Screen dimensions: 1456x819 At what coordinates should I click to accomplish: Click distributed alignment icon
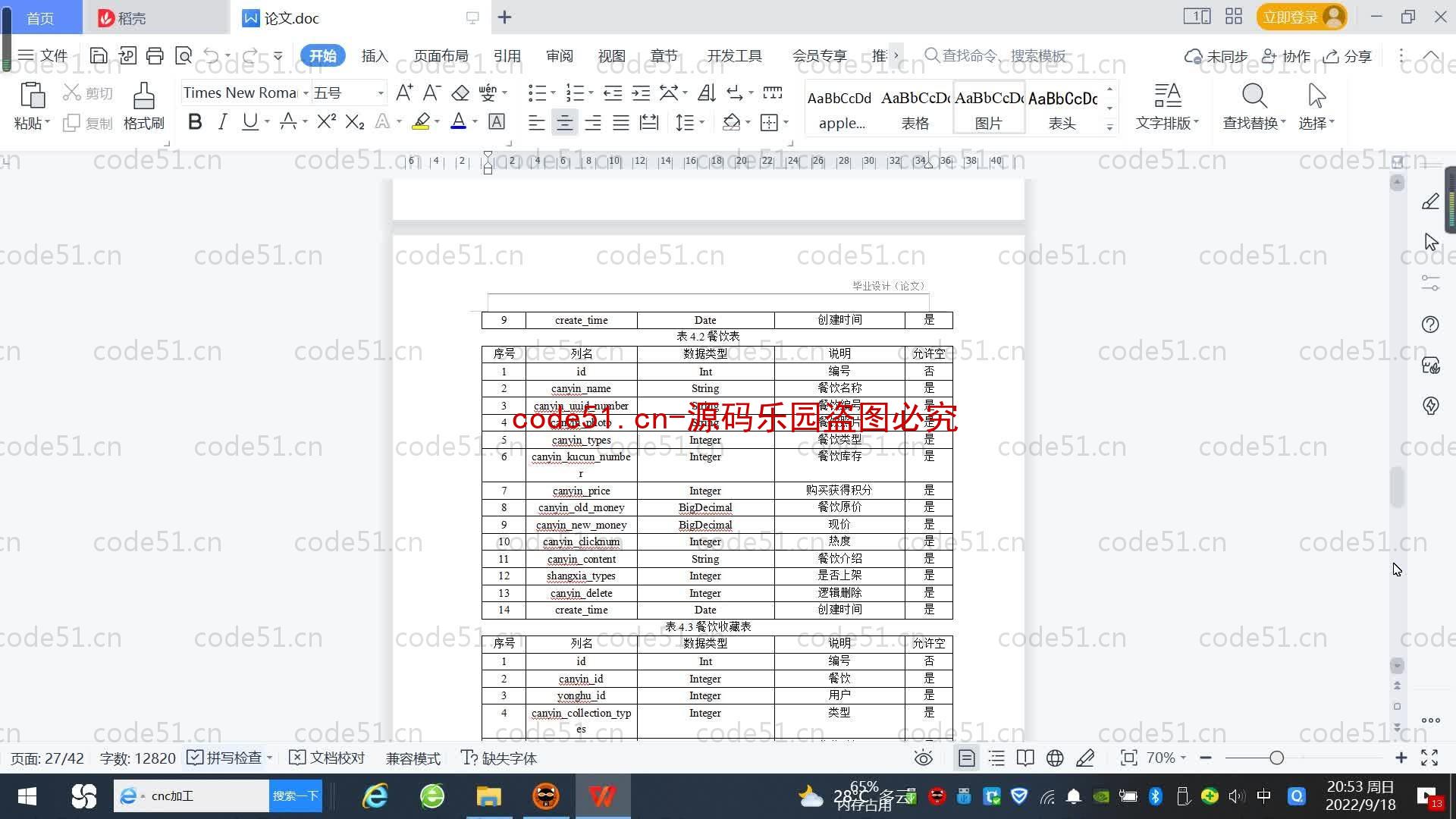(x=649, y=122)
